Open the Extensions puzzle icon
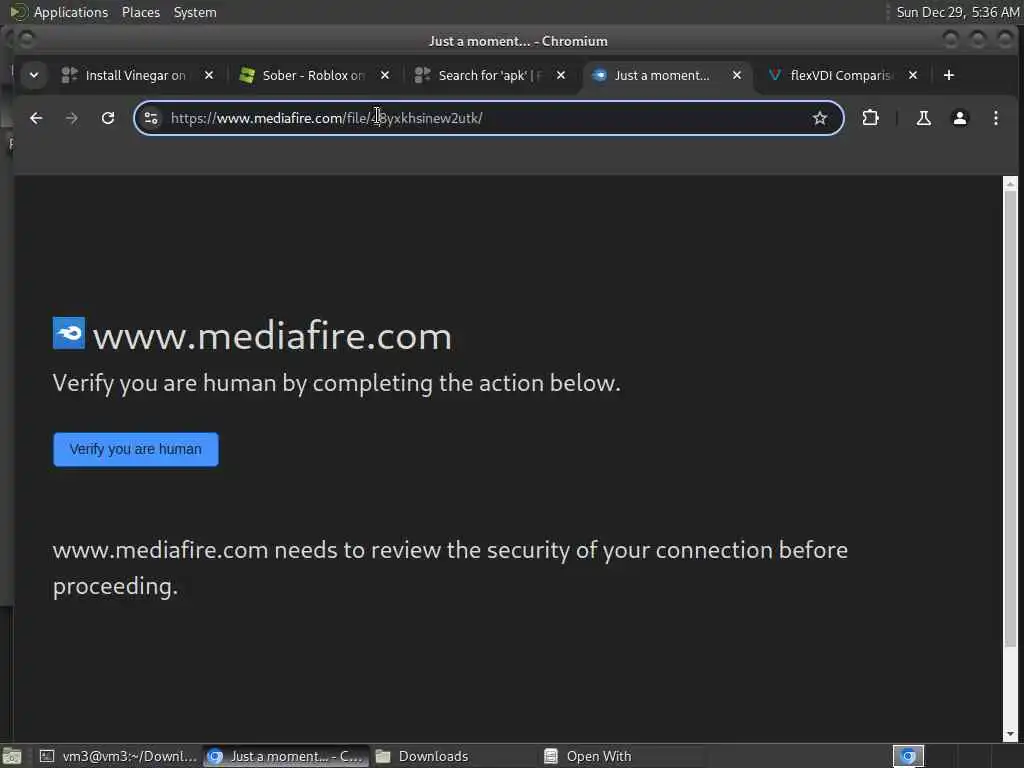 pyautogui.click(x=871, y=118)
